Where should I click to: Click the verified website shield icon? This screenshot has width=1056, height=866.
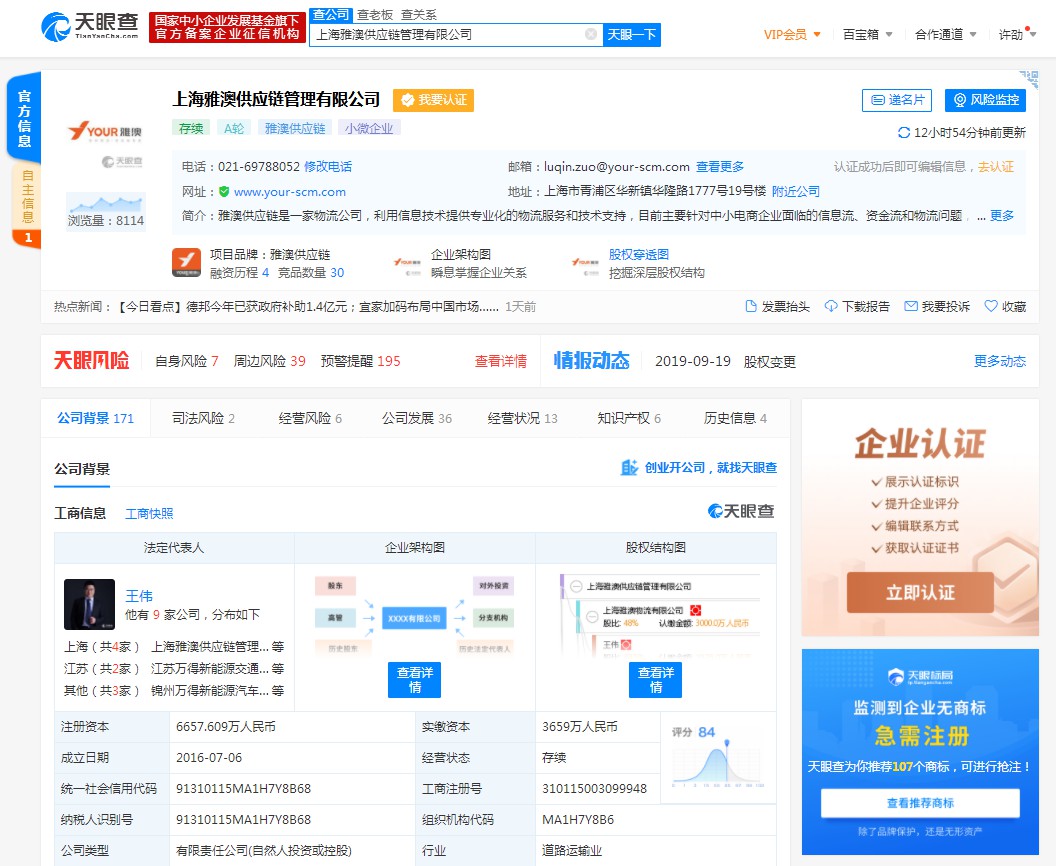[x=224, y=191]
